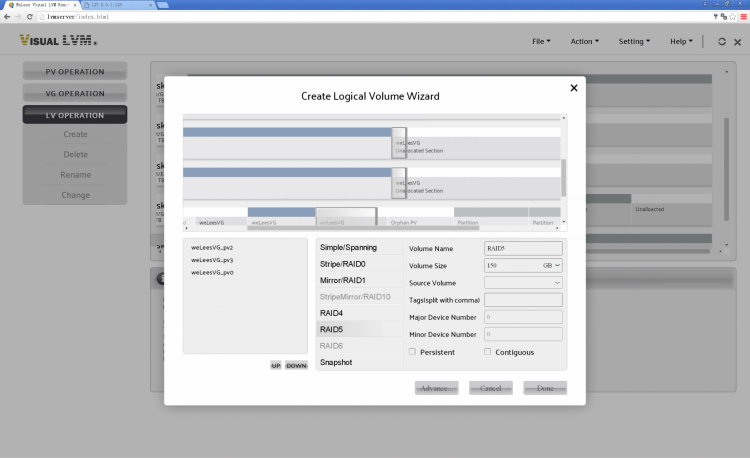
Task: Click the browser reload icon
Action: pos(32,17)
